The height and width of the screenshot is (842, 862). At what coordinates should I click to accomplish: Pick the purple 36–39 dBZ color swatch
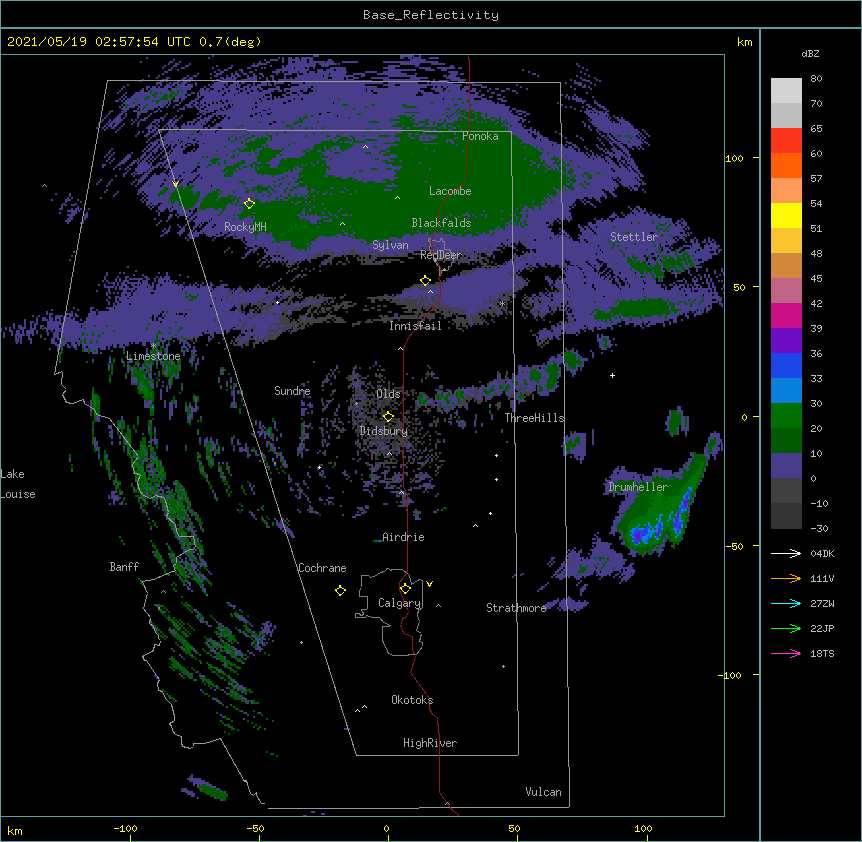click(x=786, y=341)
